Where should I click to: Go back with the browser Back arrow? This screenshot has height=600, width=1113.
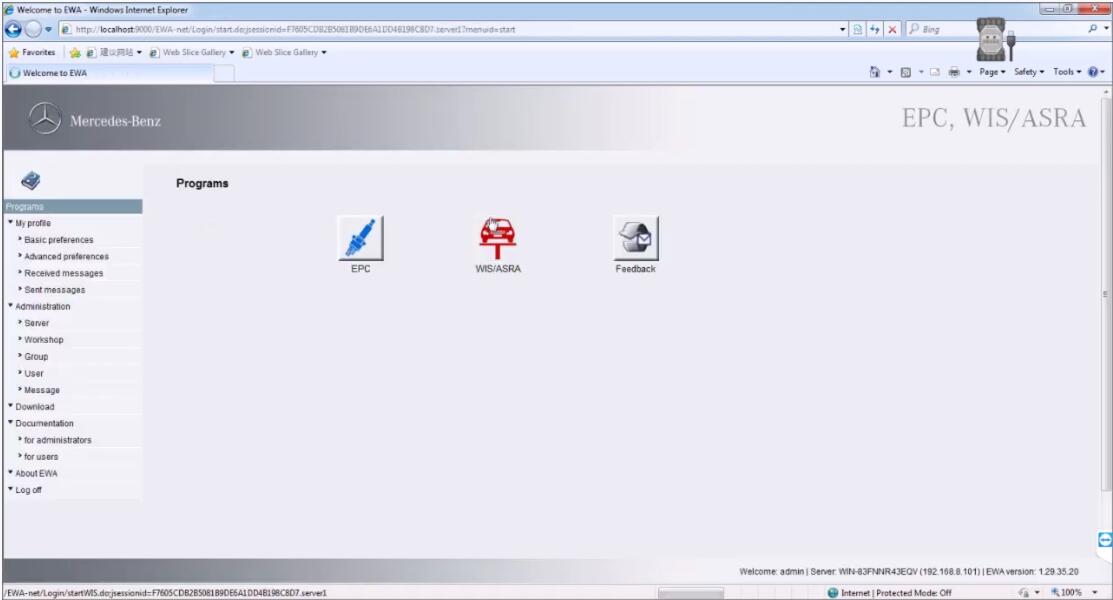[x=13, y=29]
